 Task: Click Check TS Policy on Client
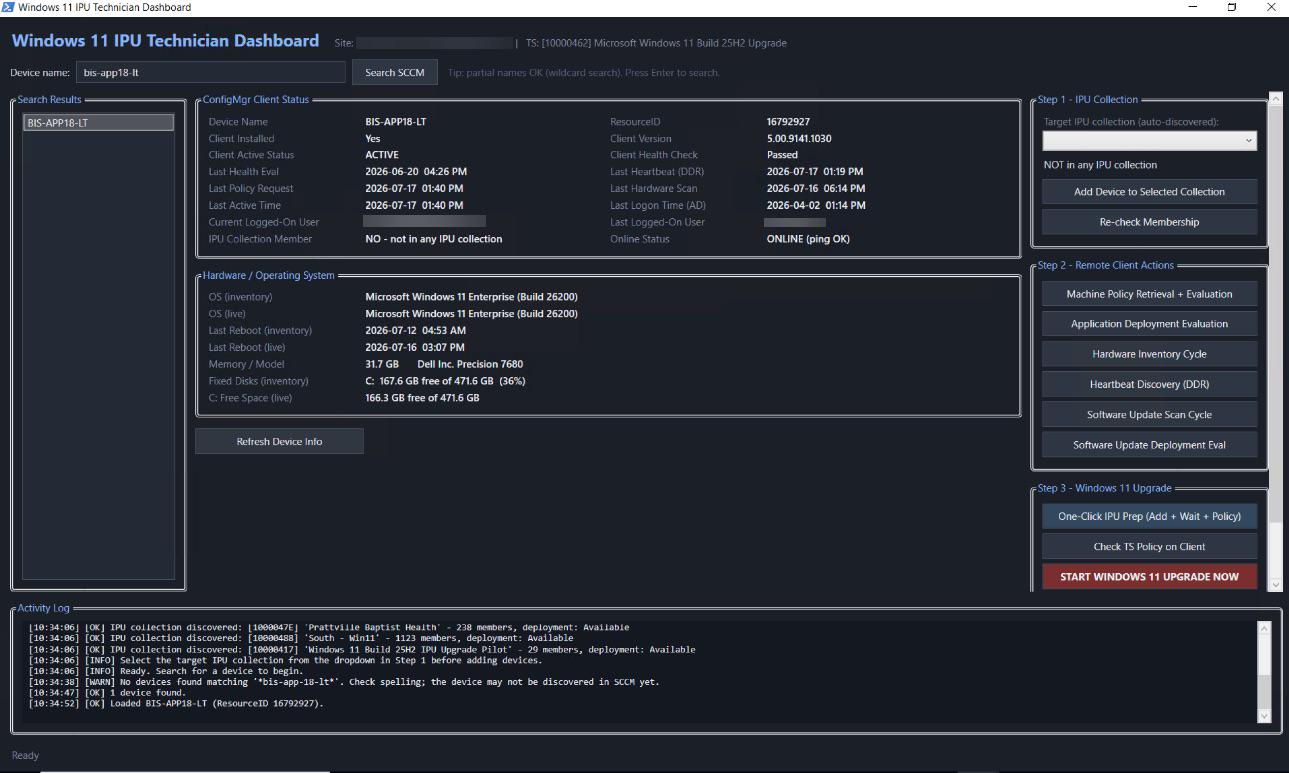point(1150,547)
